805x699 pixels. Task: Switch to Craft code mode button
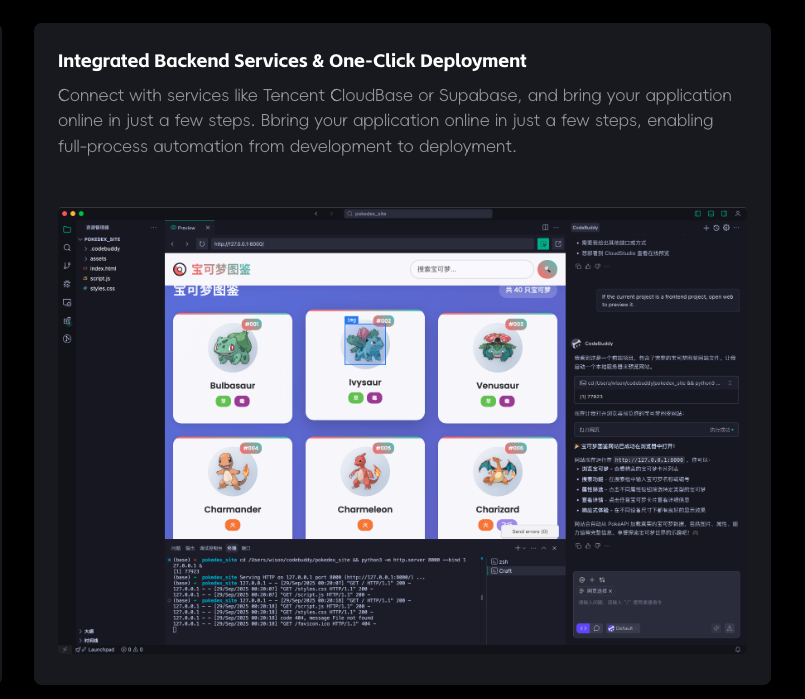[583, 628]
